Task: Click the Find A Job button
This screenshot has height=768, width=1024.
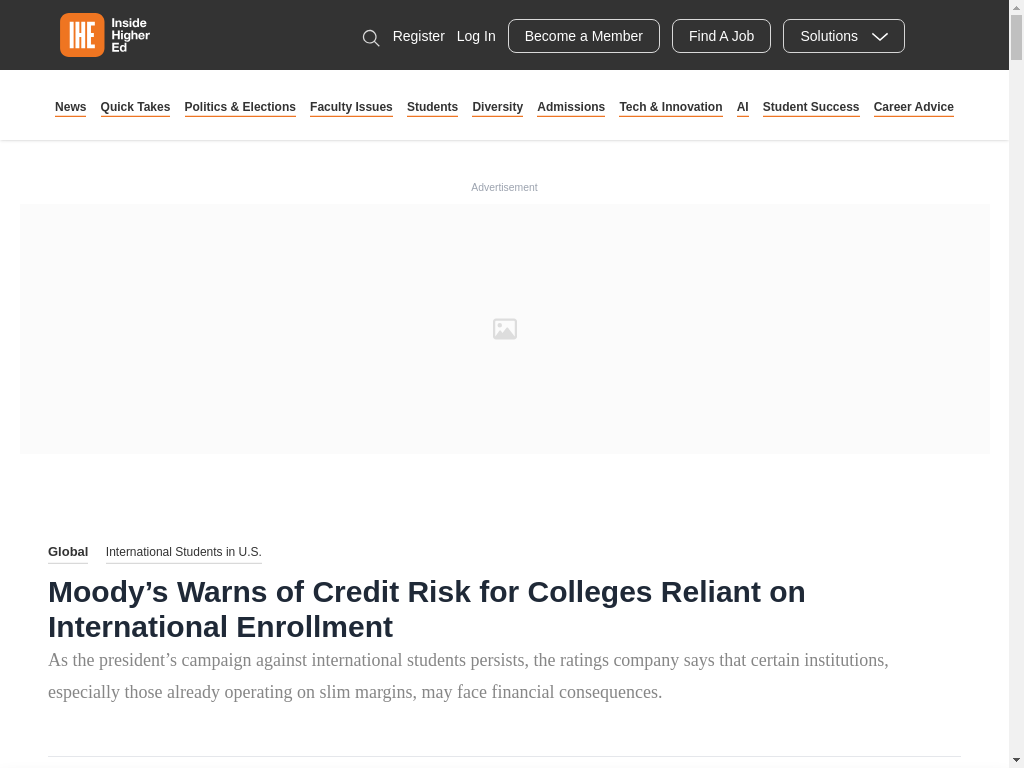Action: 721,36
